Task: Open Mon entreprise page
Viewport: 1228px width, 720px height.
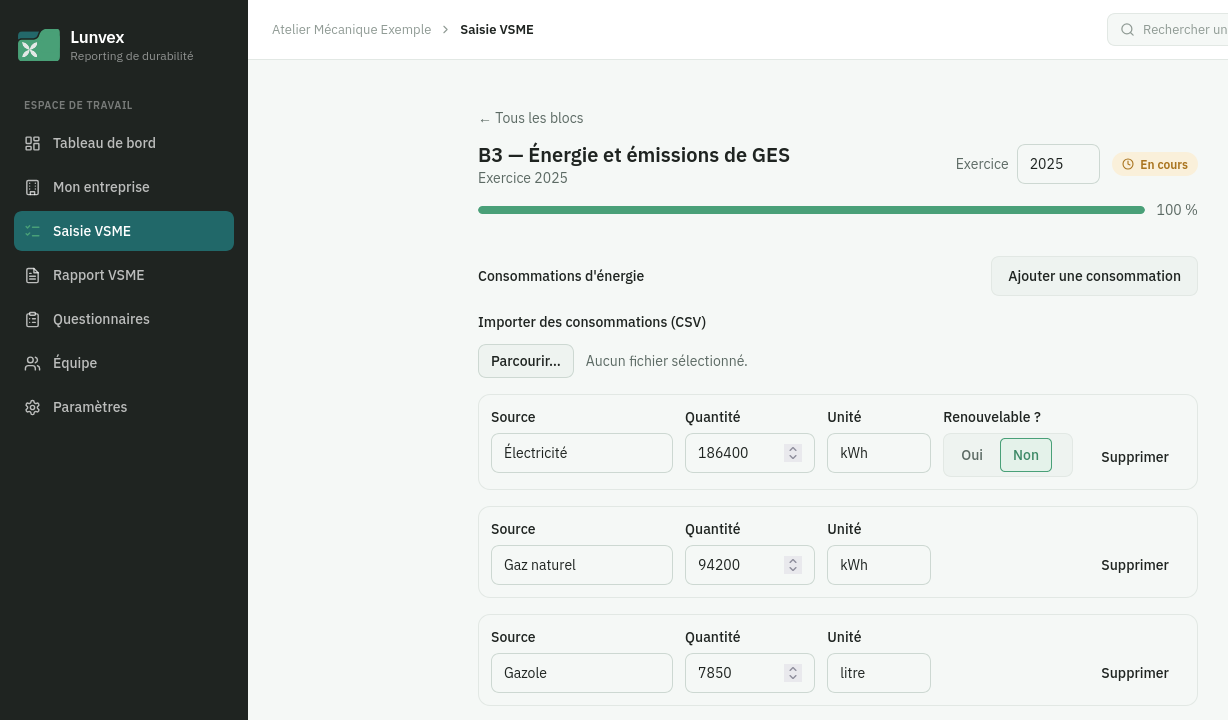Action: point(124,187)
